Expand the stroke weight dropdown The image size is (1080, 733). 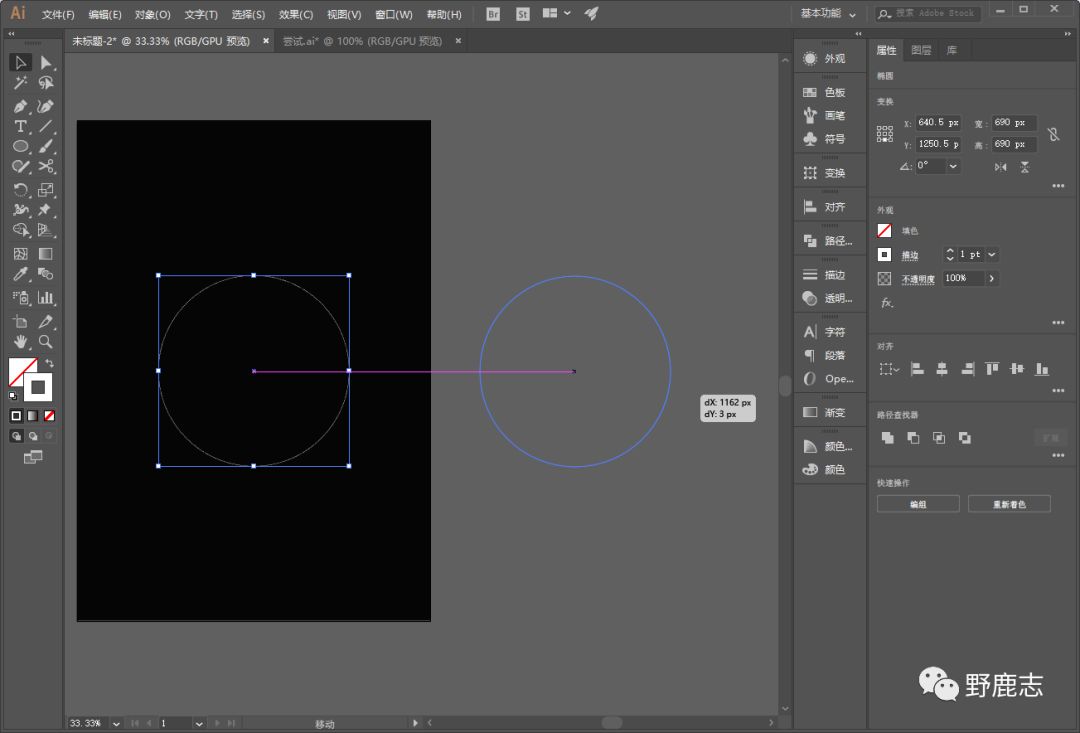point(992,255)
